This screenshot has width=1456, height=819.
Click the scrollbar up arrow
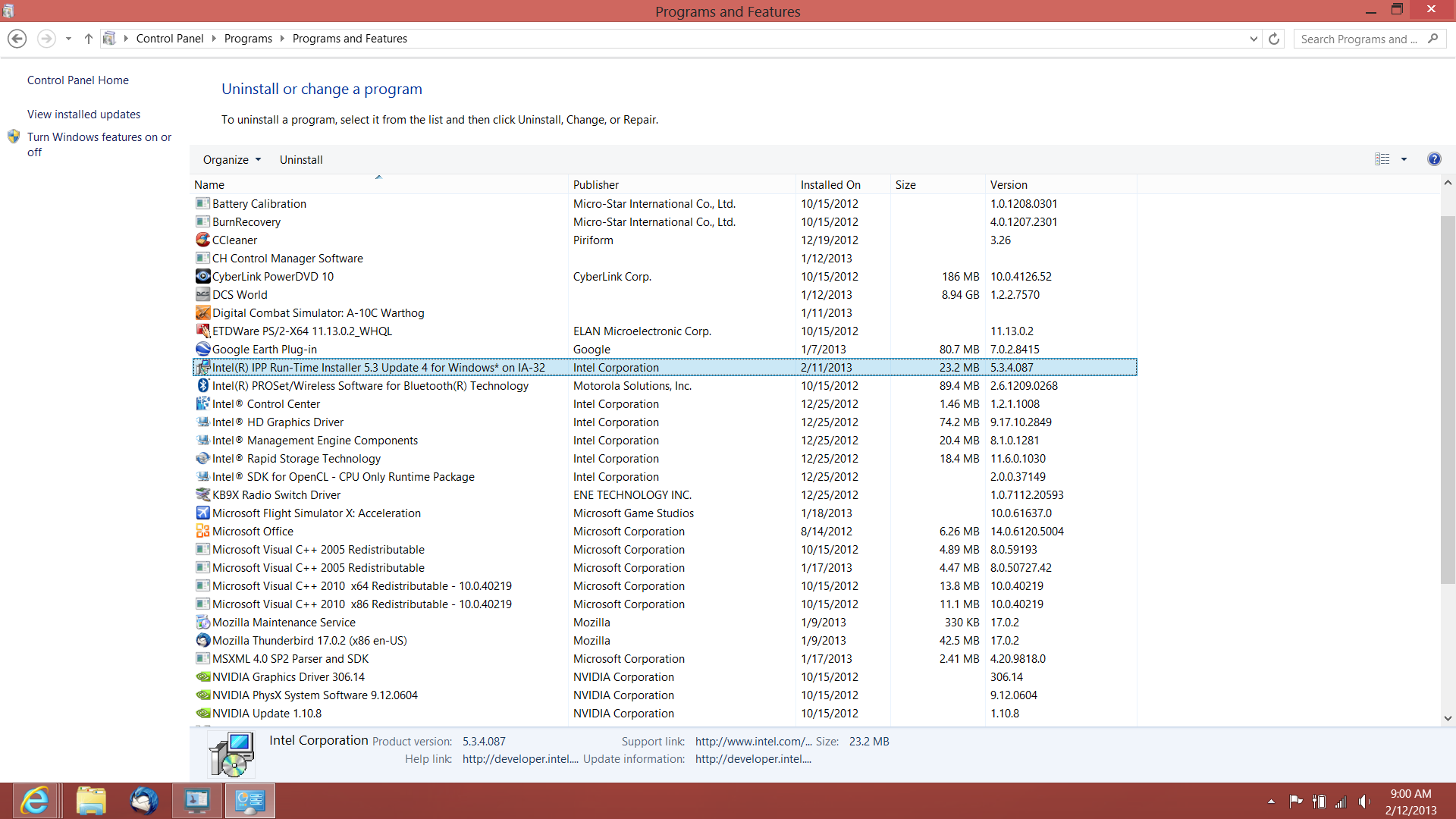pyautogui.click(x=1448, y=183)
